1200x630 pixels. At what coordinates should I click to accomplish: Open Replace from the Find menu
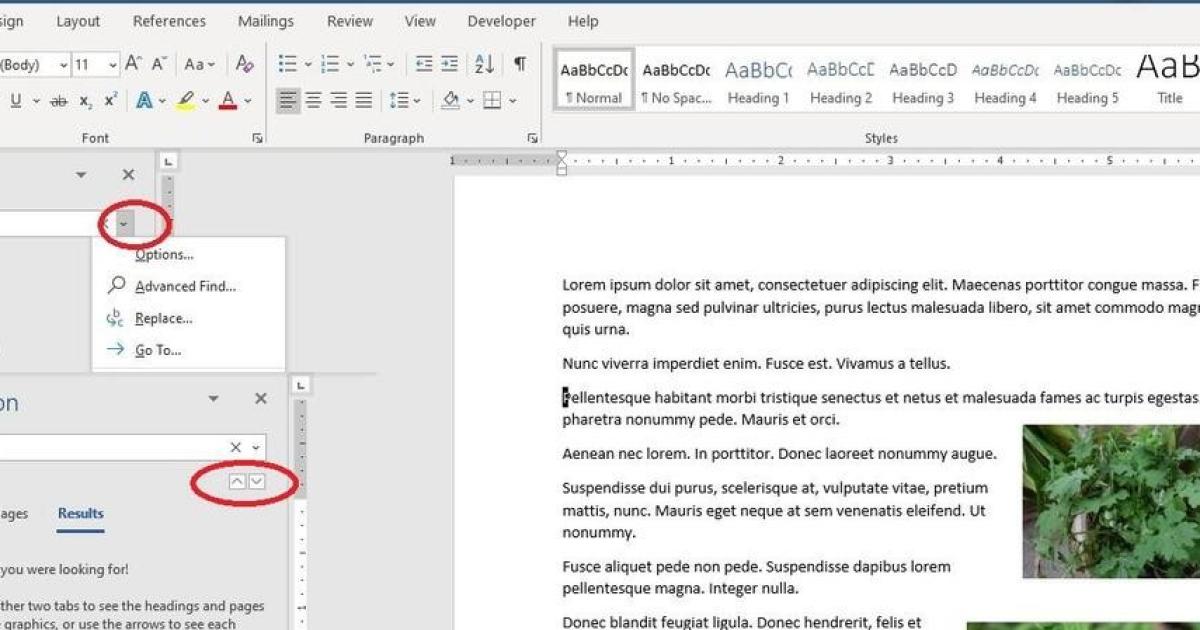click(162, 318)
